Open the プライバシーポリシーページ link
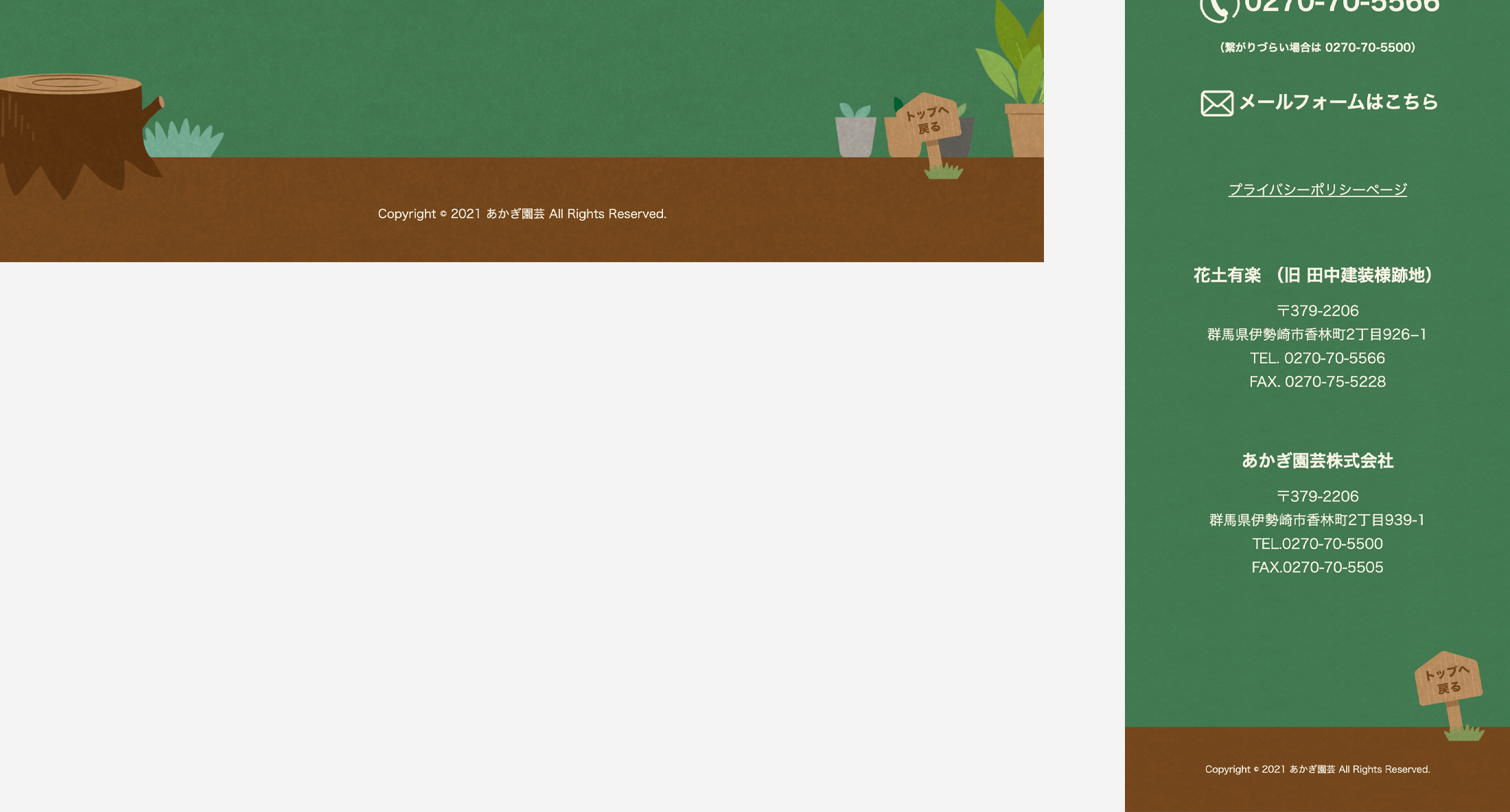1510x812 pixels. (x=1317, y=189)
